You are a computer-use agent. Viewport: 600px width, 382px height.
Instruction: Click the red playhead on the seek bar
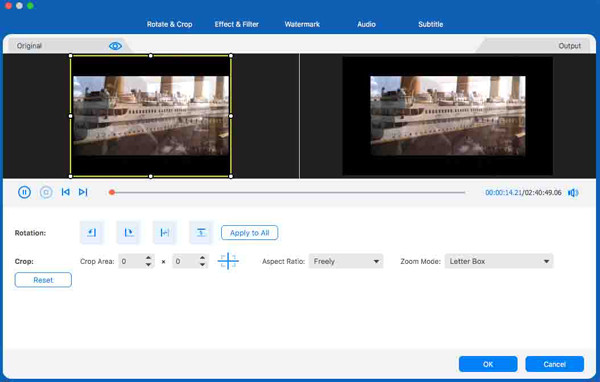[x=112, y=192]
